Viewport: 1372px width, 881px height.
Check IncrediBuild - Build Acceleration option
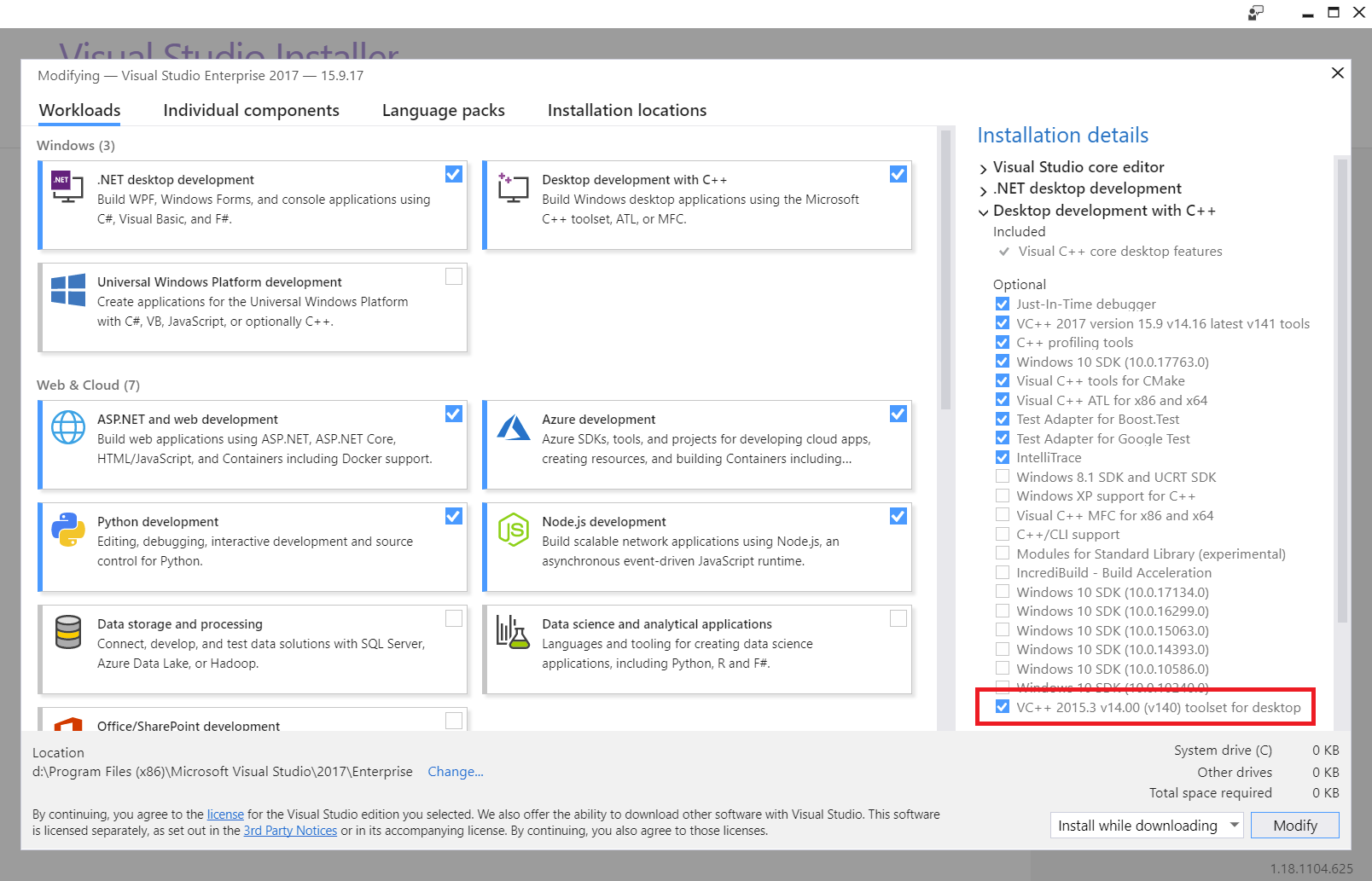[1003, 572]
